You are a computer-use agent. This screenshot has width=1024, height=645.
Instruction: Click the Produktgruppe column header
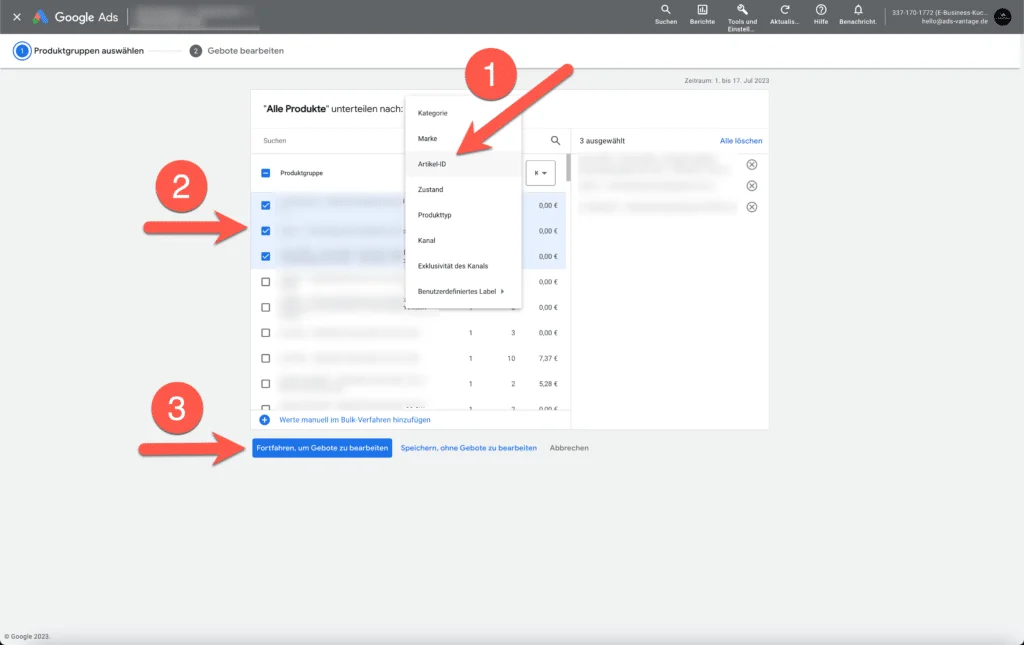click(301, 173)
